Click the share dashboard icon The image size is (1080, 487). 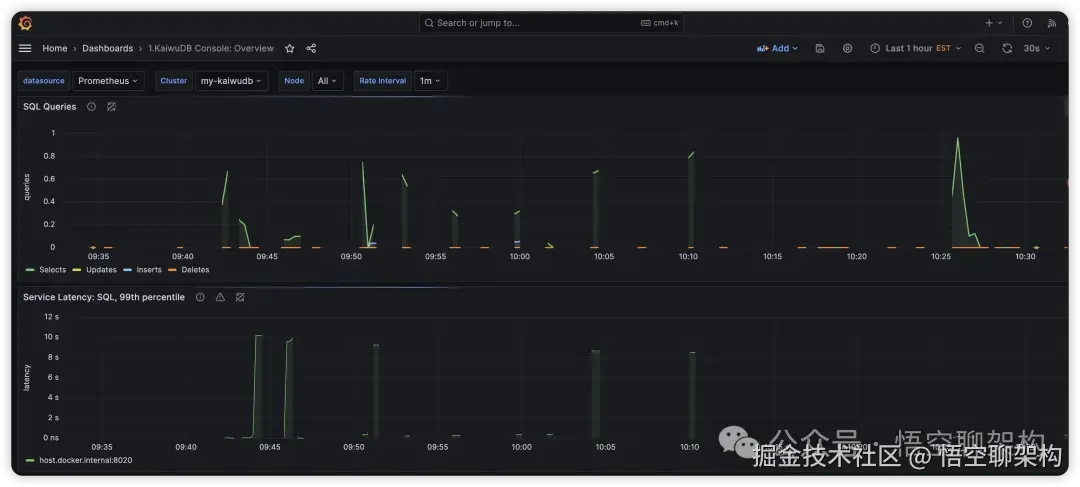coord(311,48)
